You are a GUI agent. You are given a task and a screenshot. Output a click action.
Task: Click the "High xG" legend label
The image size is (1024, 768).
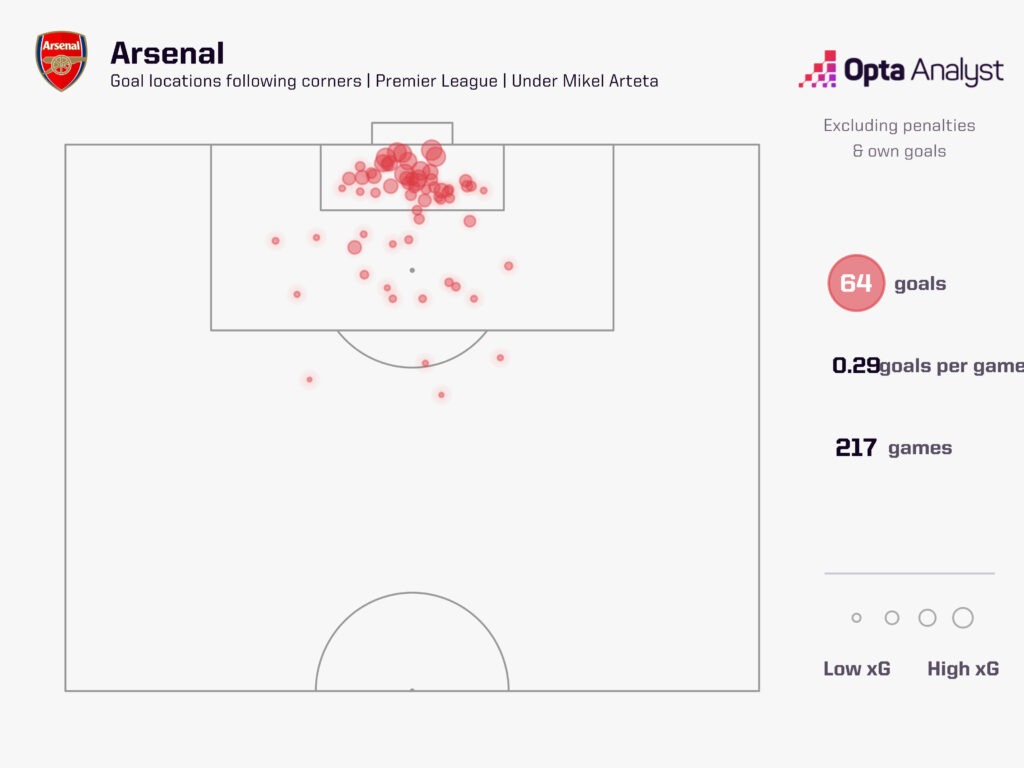[963, 669]
